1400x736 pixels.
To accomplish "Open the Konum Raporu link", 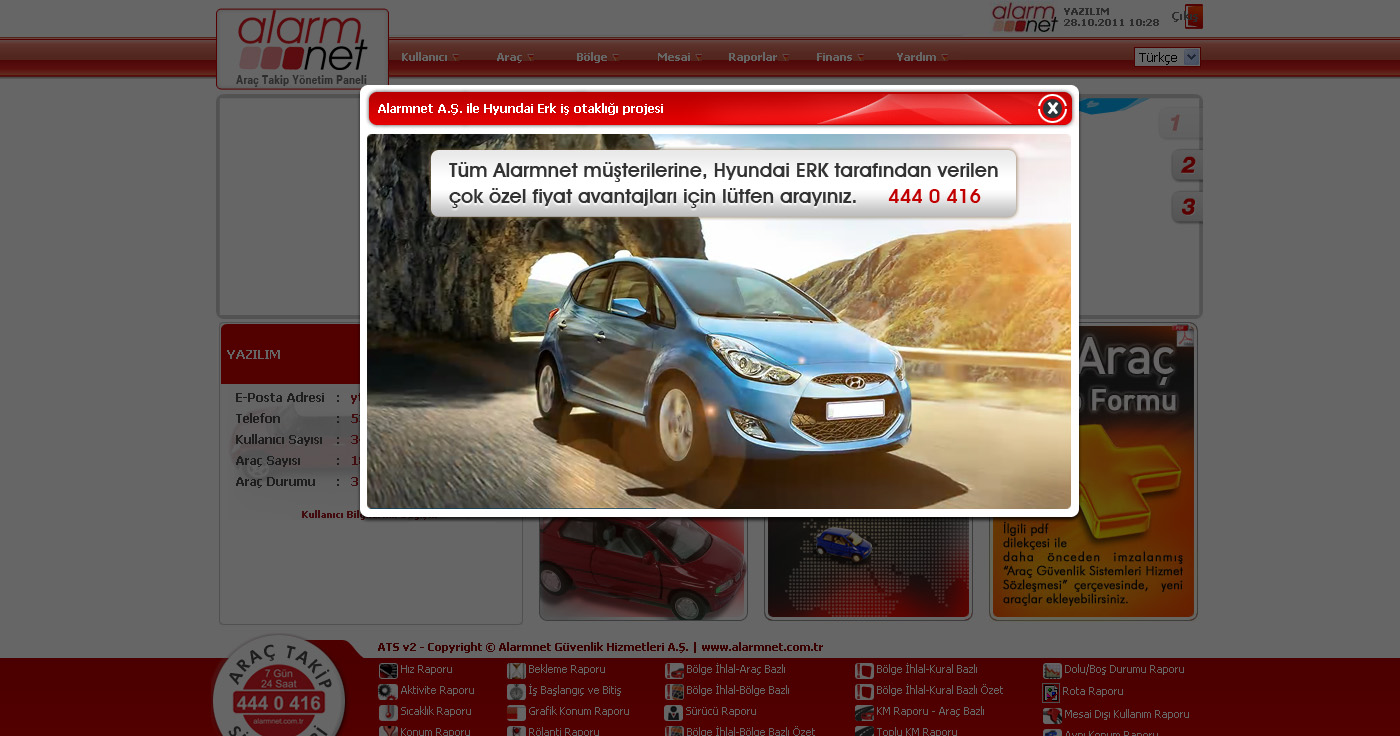I will coord(435,732).
